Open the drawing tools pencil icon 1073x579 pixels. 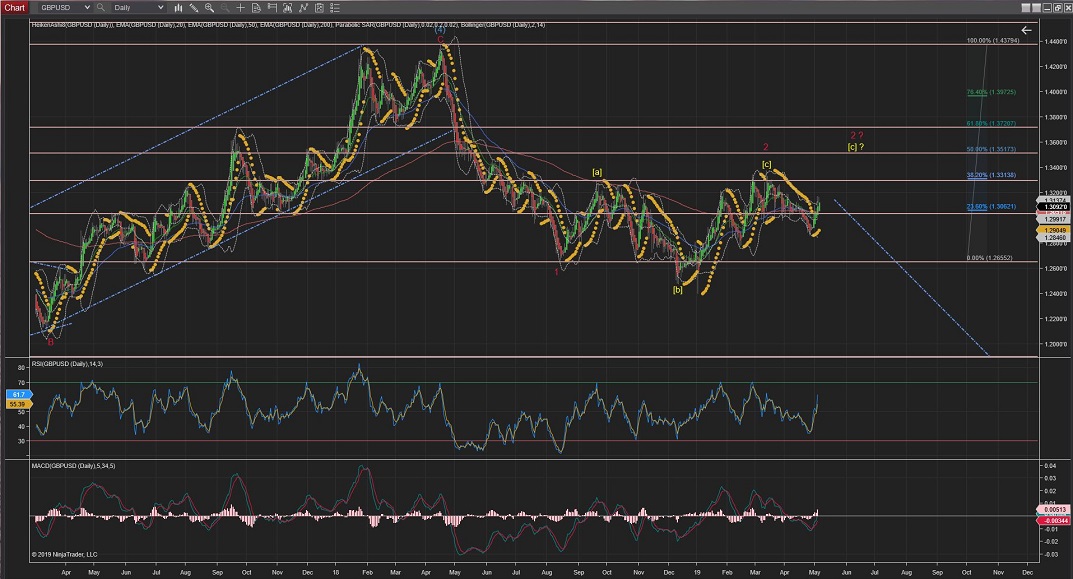point(194,8)
